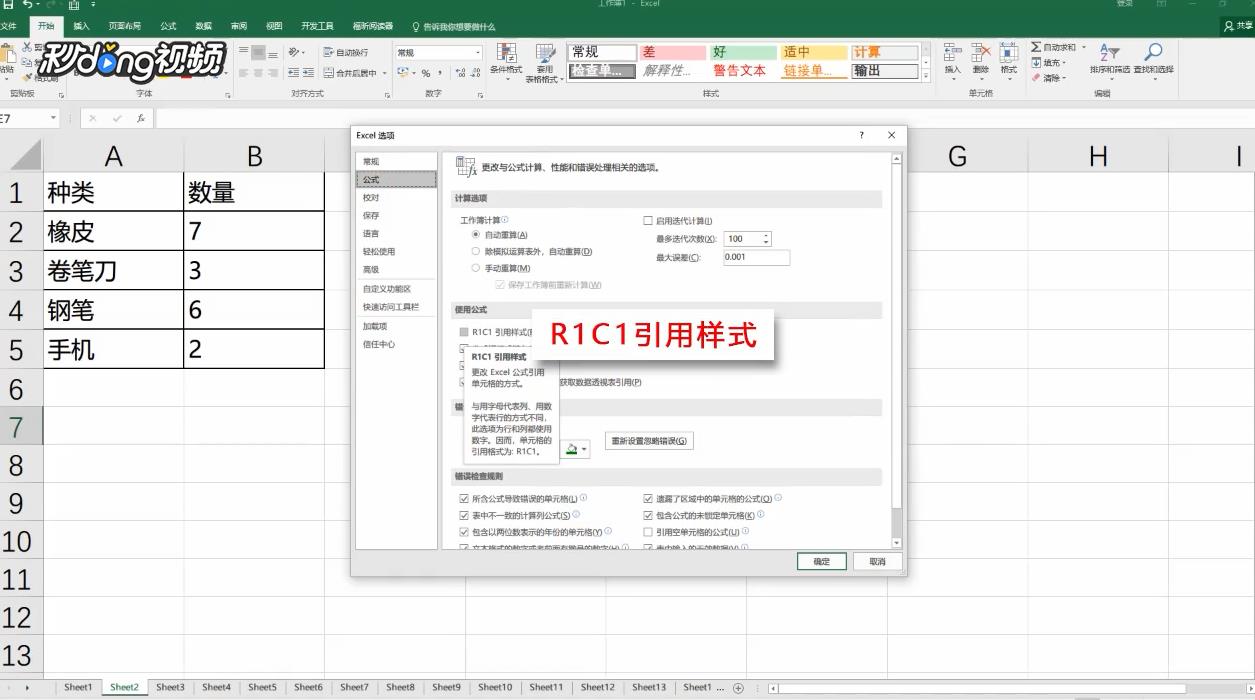Click the Wrap Text (自动换行) icon

pos(329,52)
